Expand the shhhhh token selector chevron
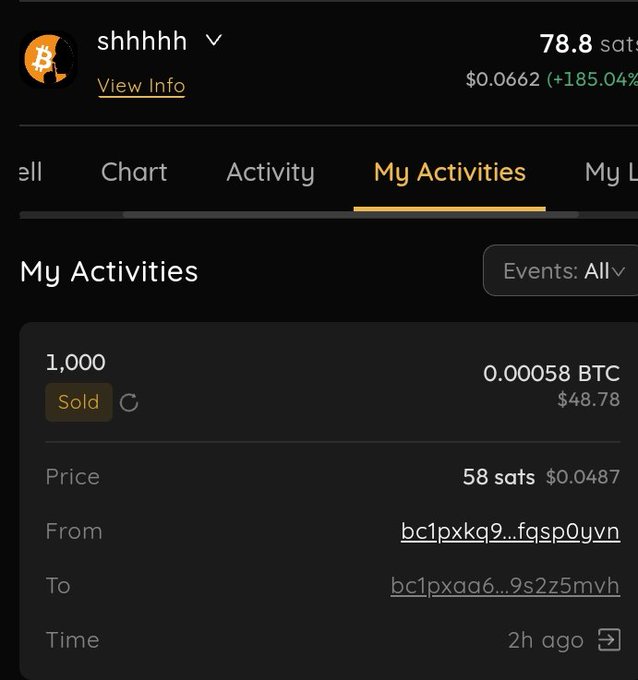The width and height of the screenshot is (638, 680). (213, 41)
